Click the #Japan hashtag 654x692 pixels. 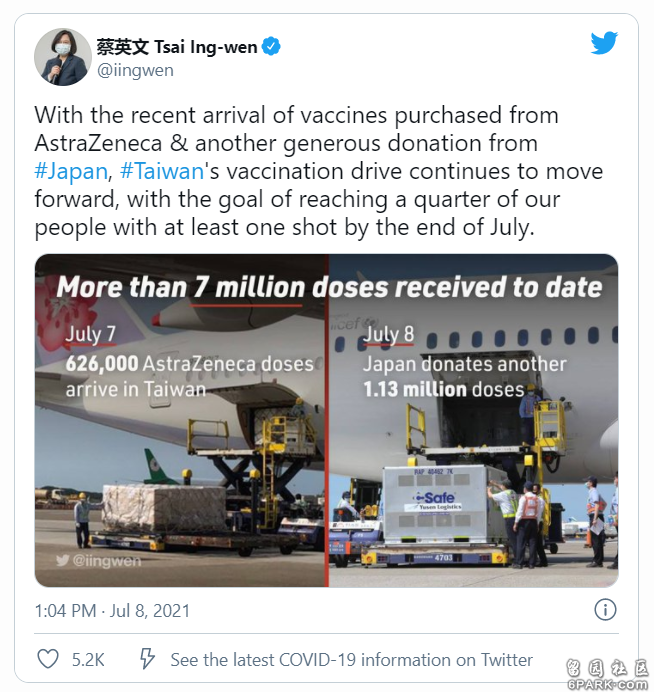tap(71, 171)
